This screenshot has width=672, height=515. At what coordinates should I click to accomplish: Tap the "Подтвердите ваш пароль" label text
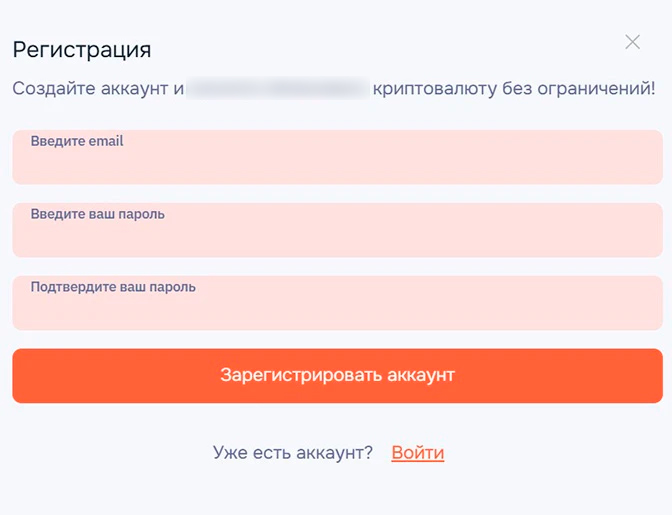click(x=113, y=287)
